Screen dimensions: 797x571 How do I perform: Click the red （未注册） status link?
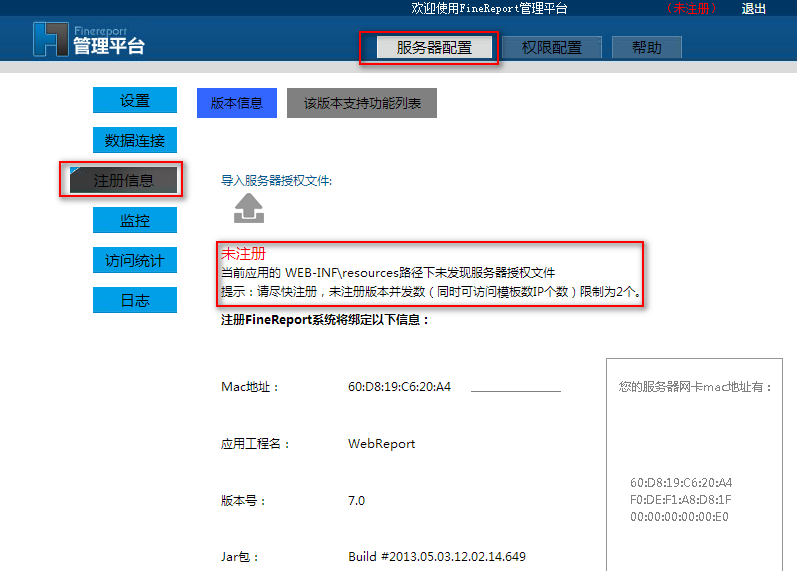(x=691, y=8)
